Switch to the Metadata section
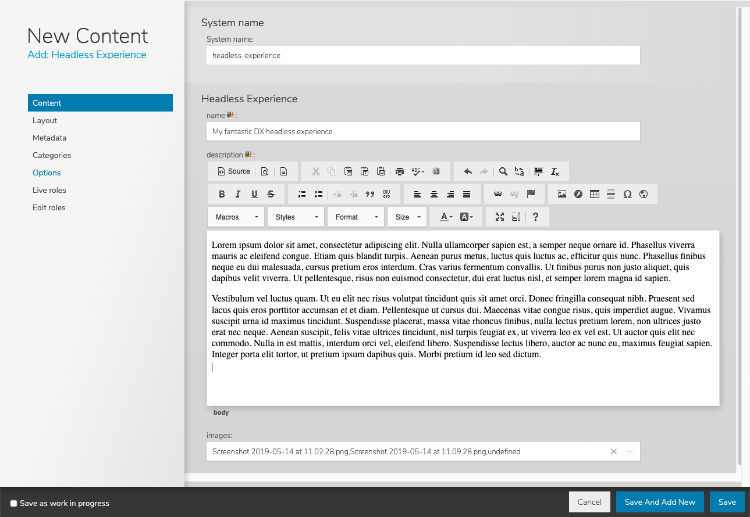 click(50, 137)
